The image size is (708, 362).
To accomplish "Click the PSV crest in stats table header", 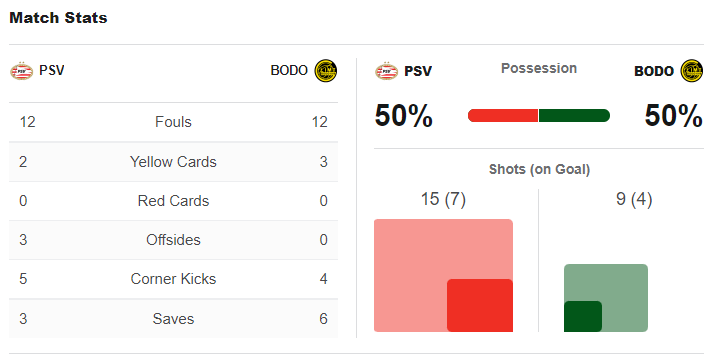I will coord(22,71).
